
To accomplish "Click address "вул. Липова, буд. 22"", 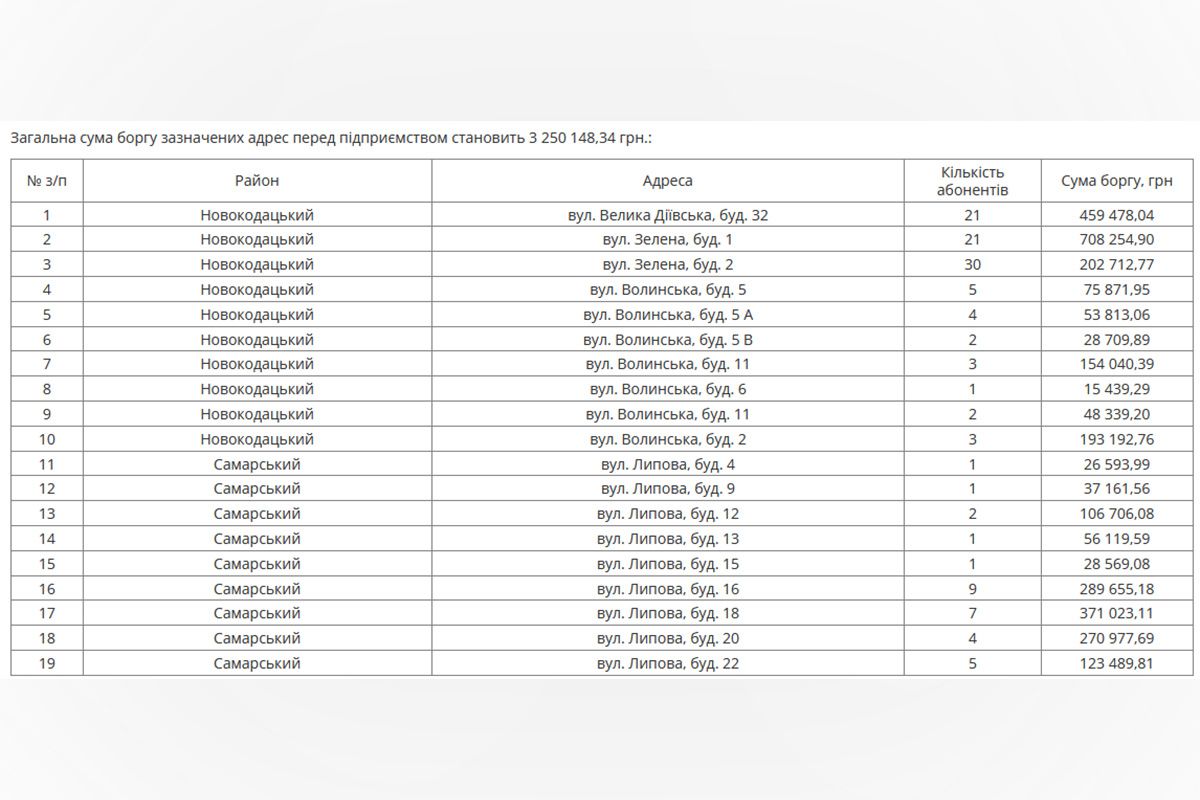I will (x=667, y=663).
